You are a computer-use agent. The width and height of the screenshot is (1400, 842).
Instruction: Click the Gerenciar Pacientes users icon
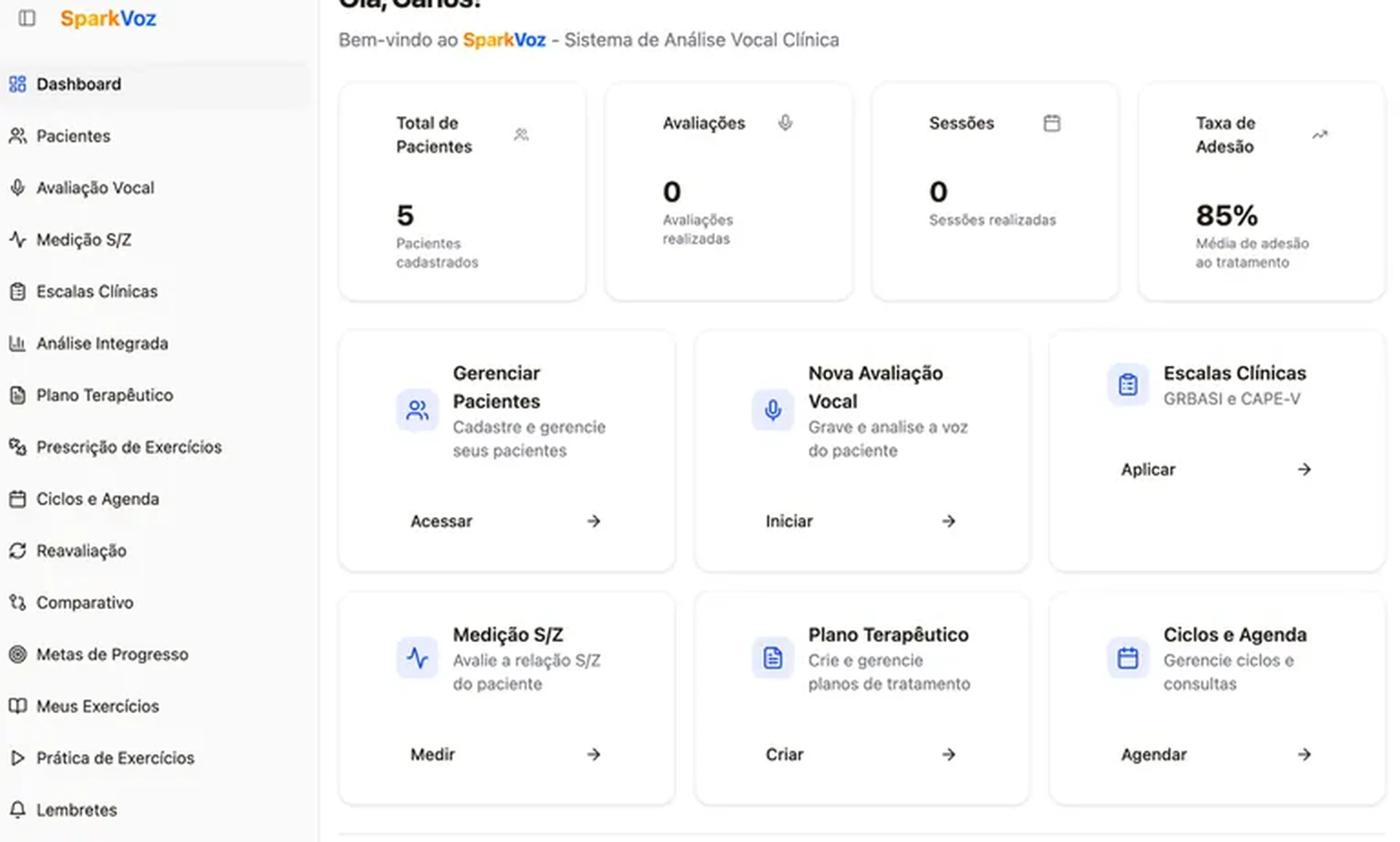pyautogui.click(x=417, y=410)
